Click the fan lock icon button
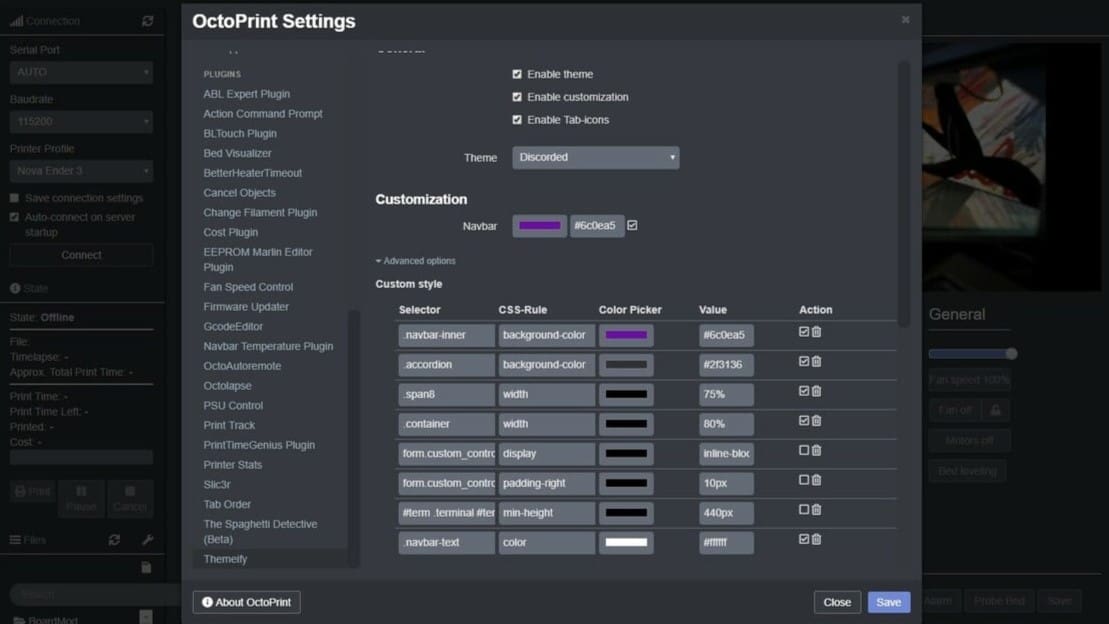 (x=996, y=410)
